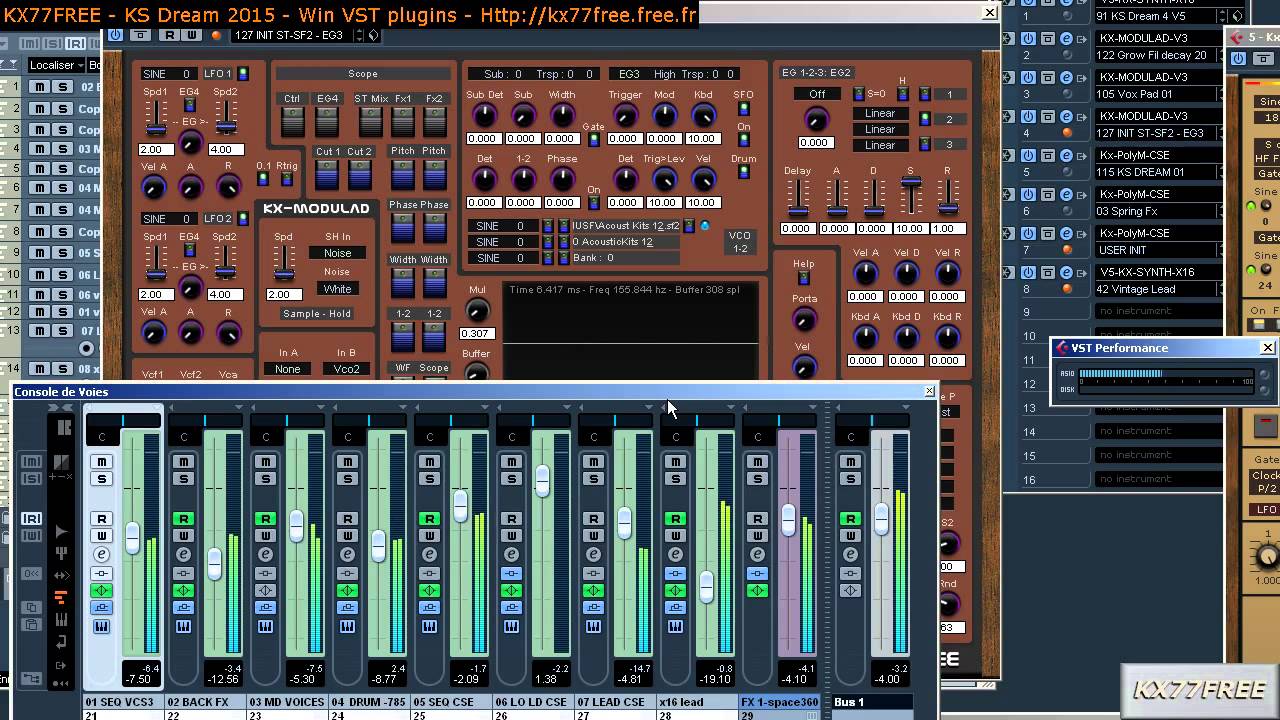Open preset menu icon beside 127 INIT ST-SF2 - EG3

point(373,35)
